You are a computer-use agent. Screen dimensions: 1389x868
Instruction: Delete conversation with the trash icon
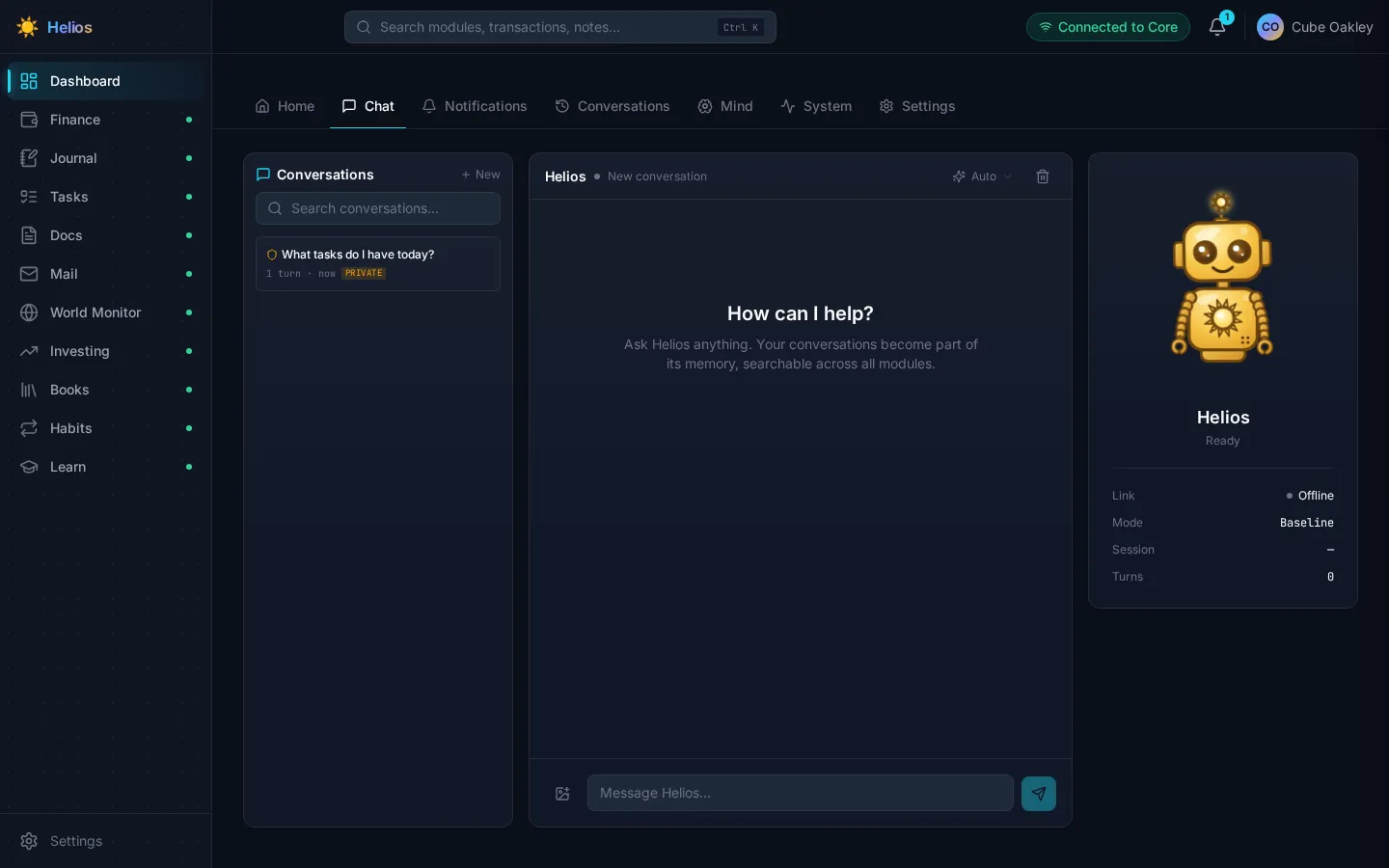tap(1043, 176)
